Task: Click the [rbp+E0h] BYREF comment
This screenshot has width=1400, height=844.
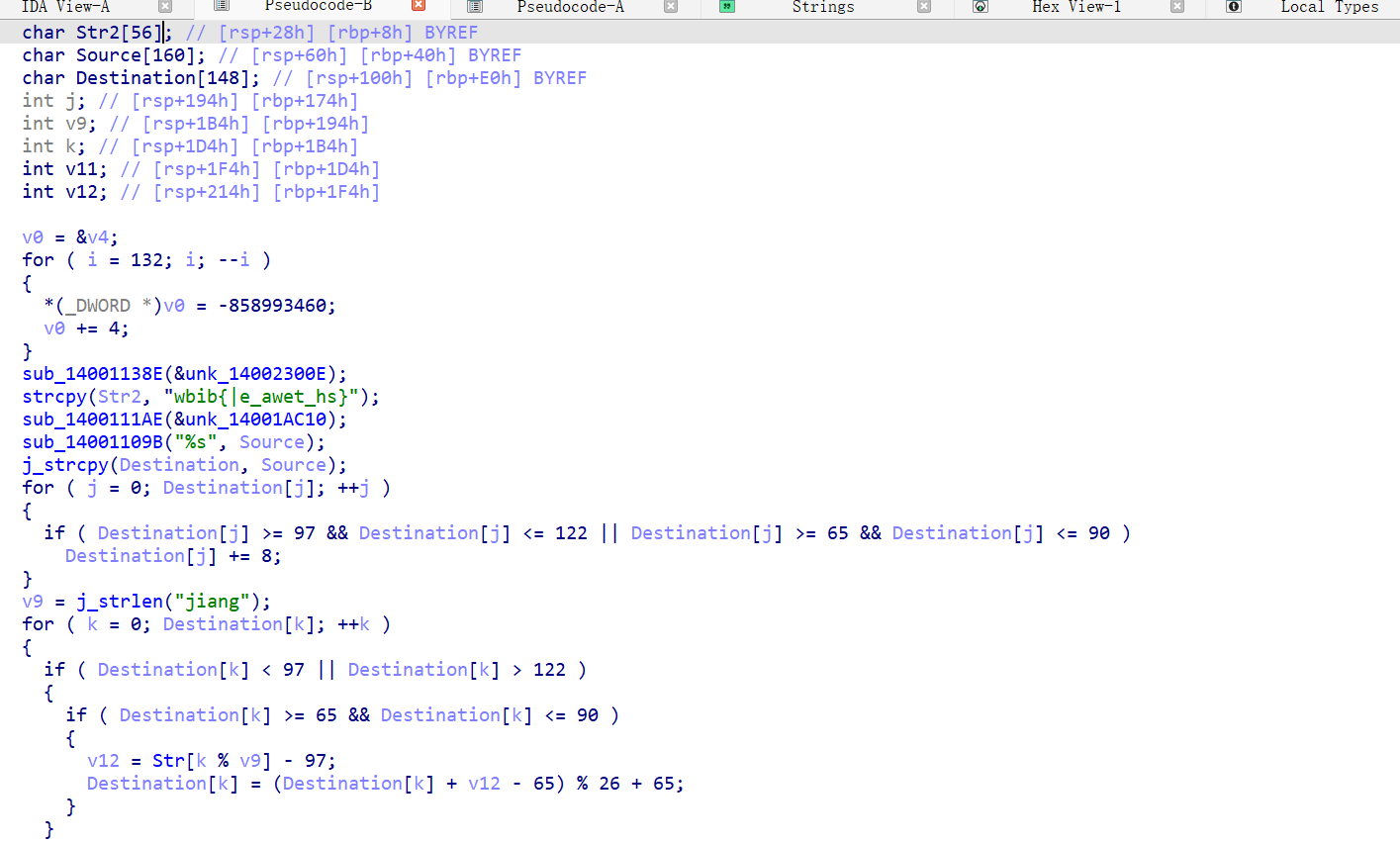Action: coord(506,78)
